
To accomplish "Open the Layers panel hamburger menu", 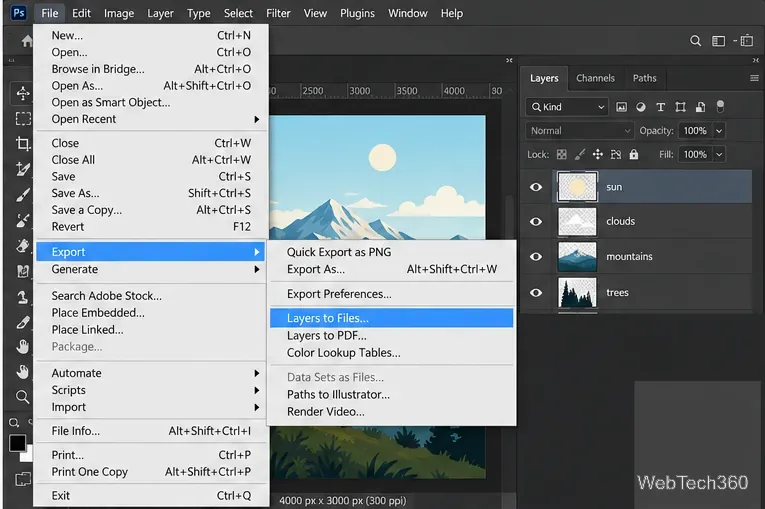I will 754,78.
